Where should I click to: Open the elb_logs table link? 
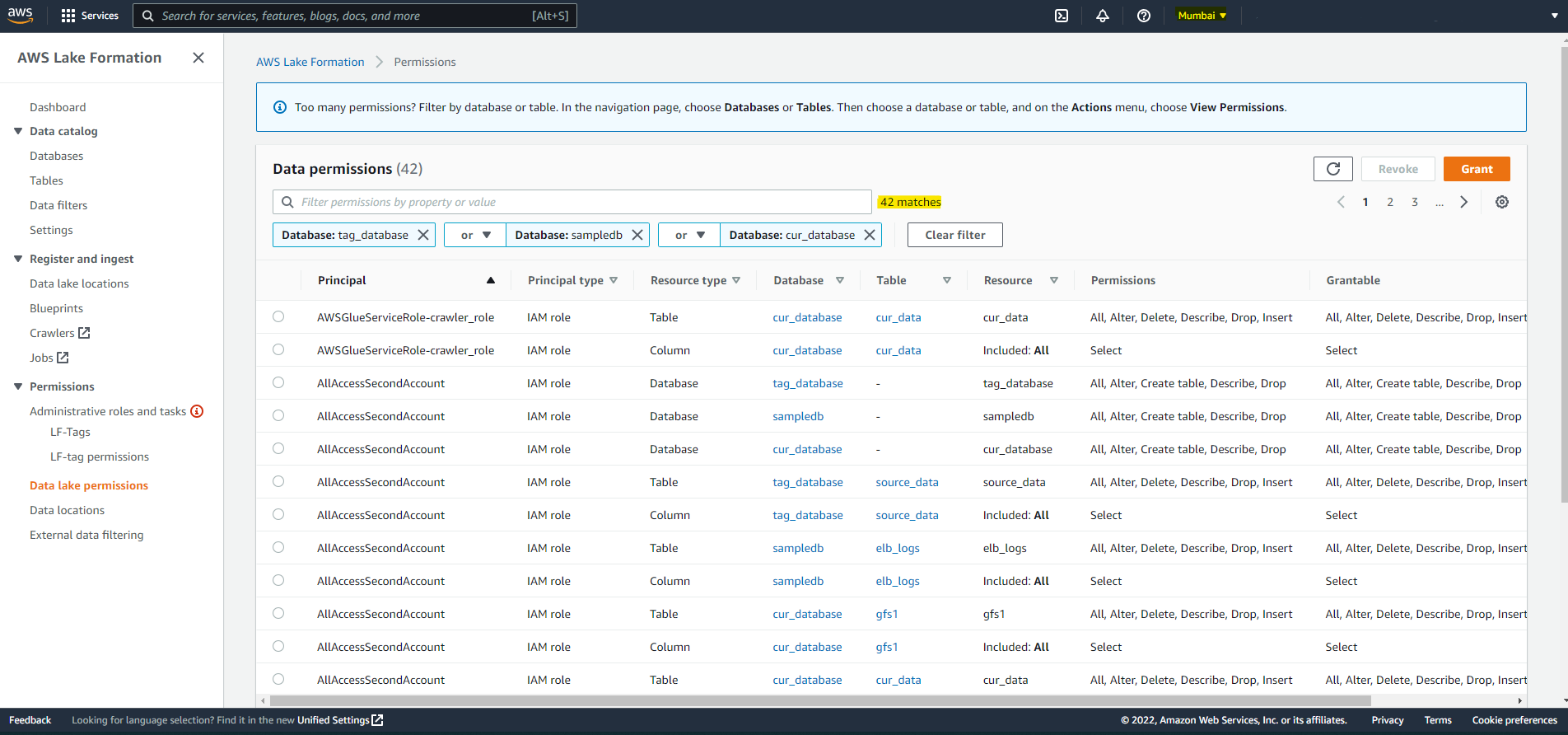coord(898,548)
